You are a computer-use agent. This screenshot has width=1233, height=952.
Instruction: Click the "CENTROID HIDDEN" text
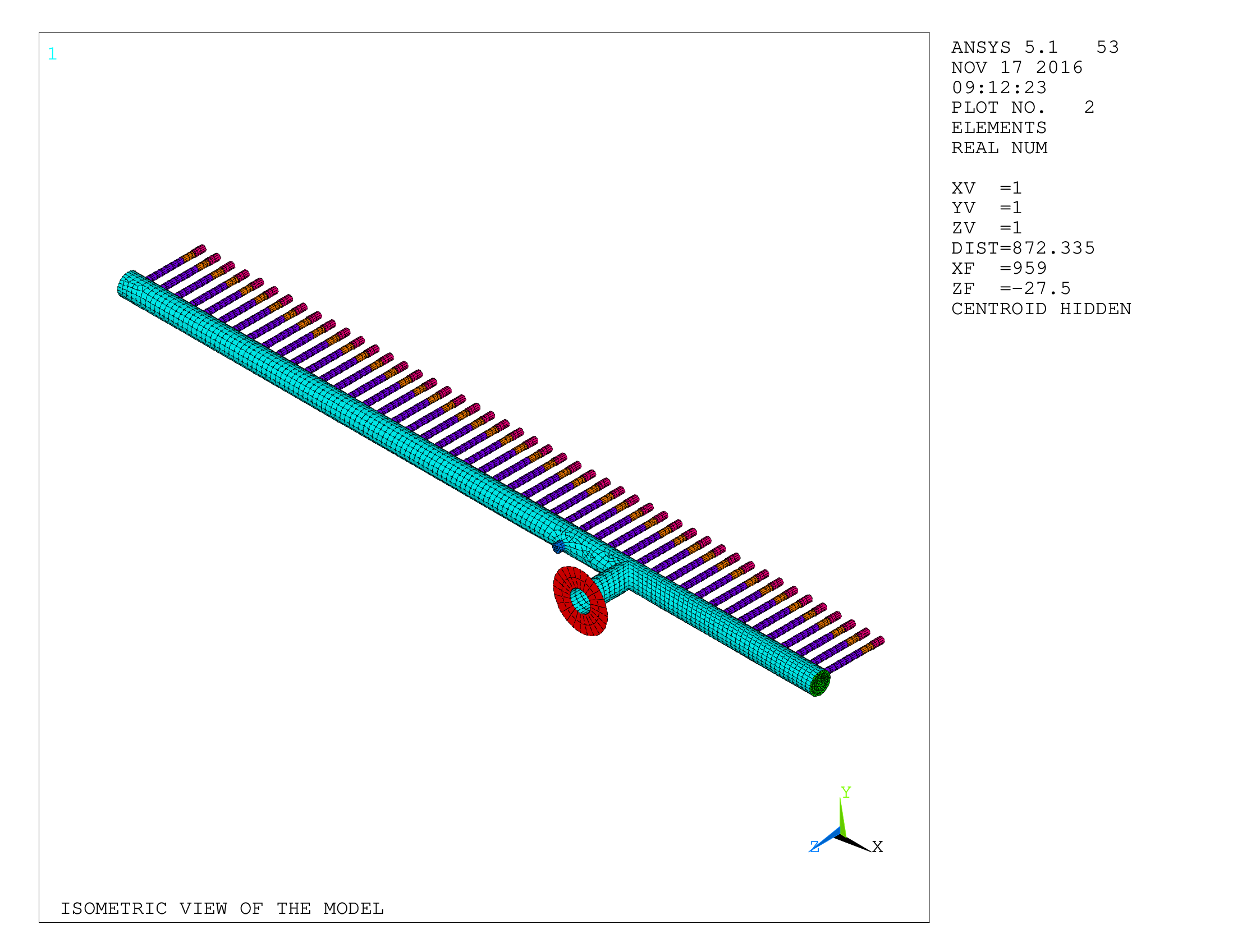(1041, 309)
